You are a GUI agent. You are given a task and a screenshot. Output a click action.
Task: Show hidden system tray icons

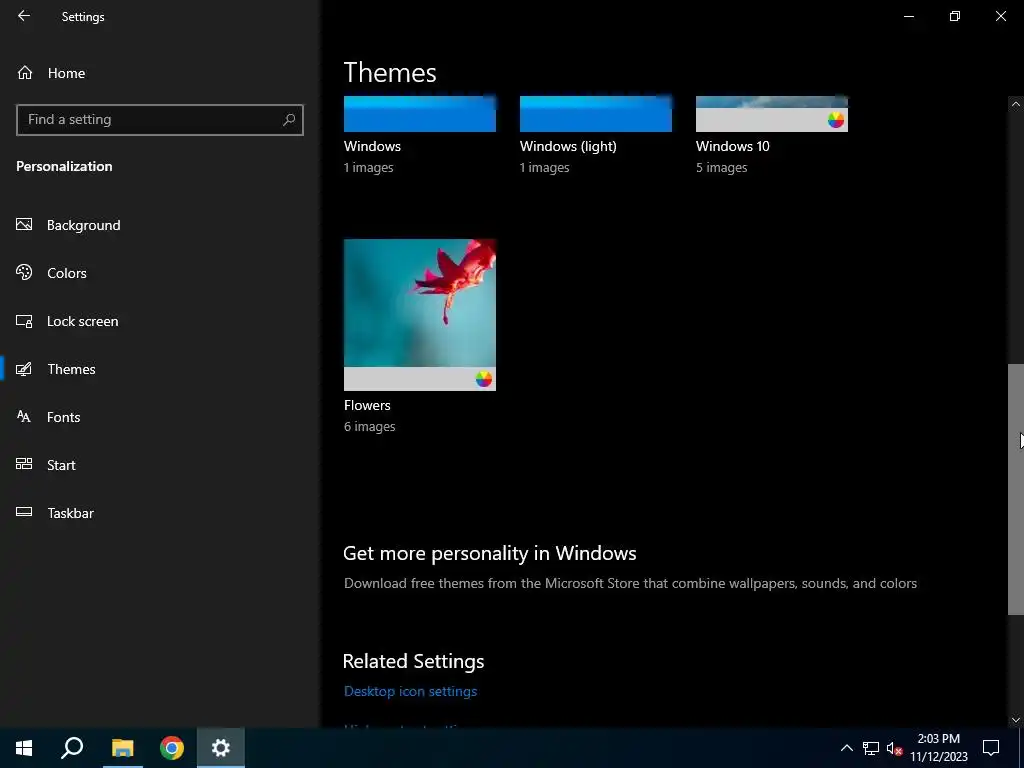846,748
